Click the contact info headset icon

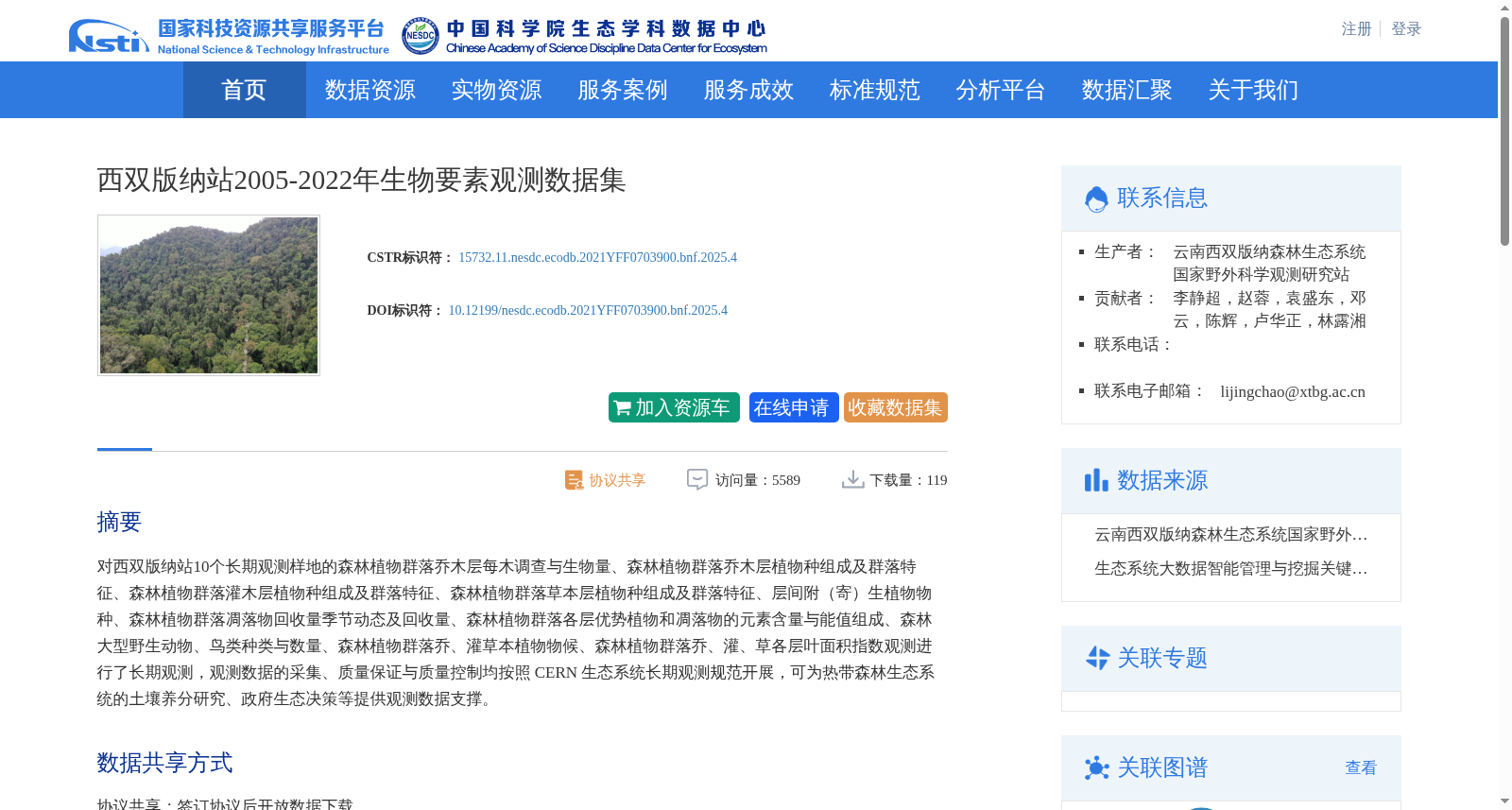(x=1096, y=198)
